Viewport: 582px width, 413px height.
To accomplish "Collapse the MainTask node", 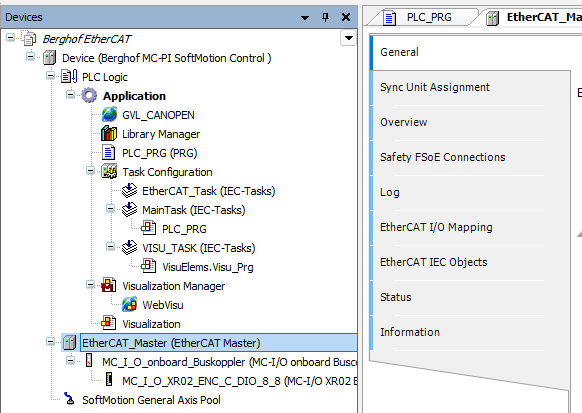I will [x=110, y=208].
